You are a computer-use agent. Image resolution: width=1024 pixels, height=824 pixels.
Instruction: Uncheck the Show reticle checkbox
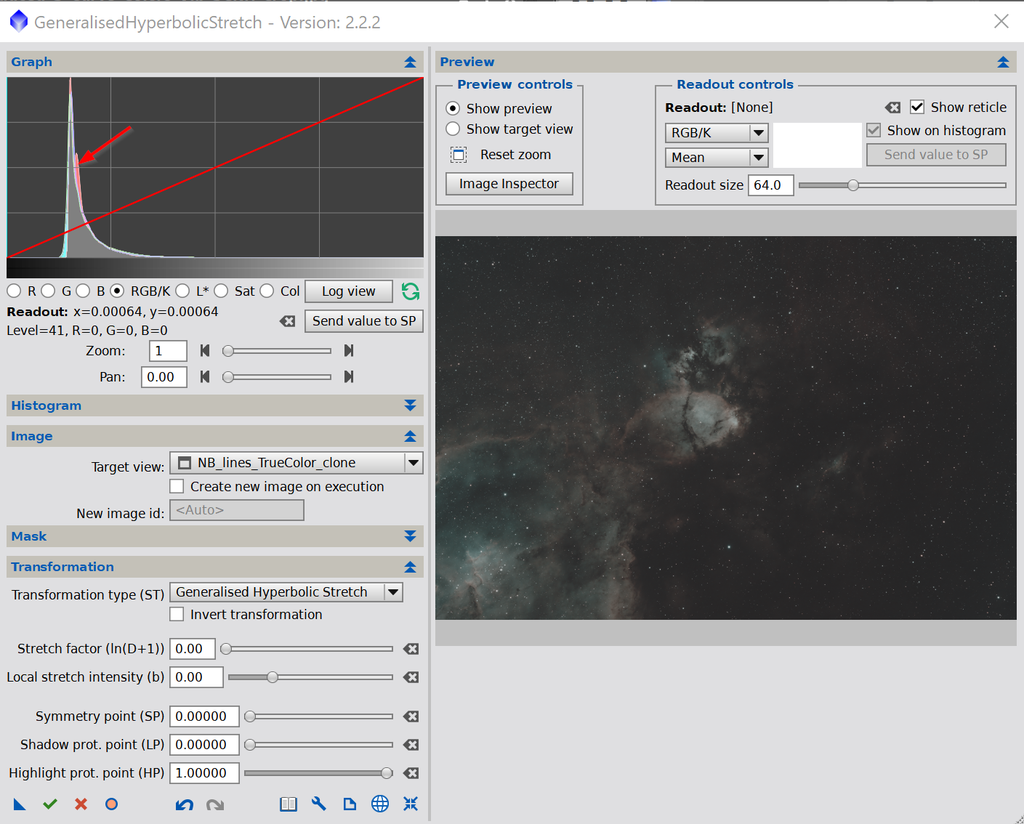click(917, 107)
